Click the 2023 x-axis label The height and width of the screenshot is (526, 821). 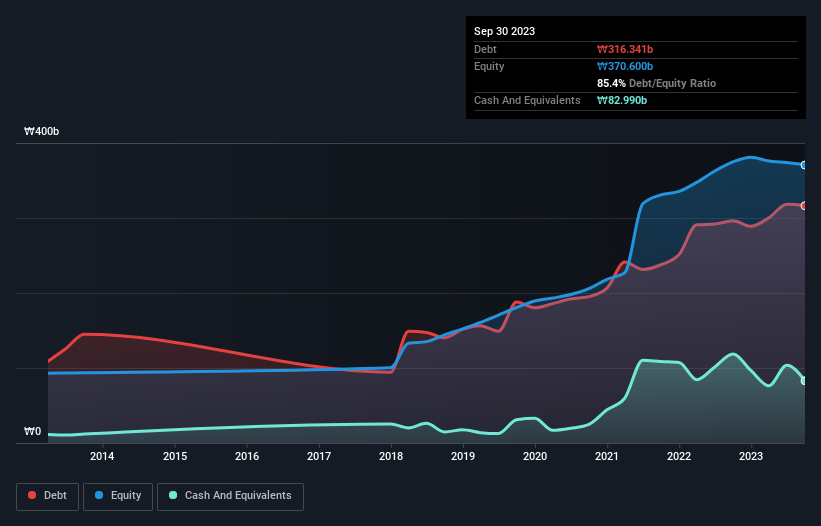click(751, 456)
